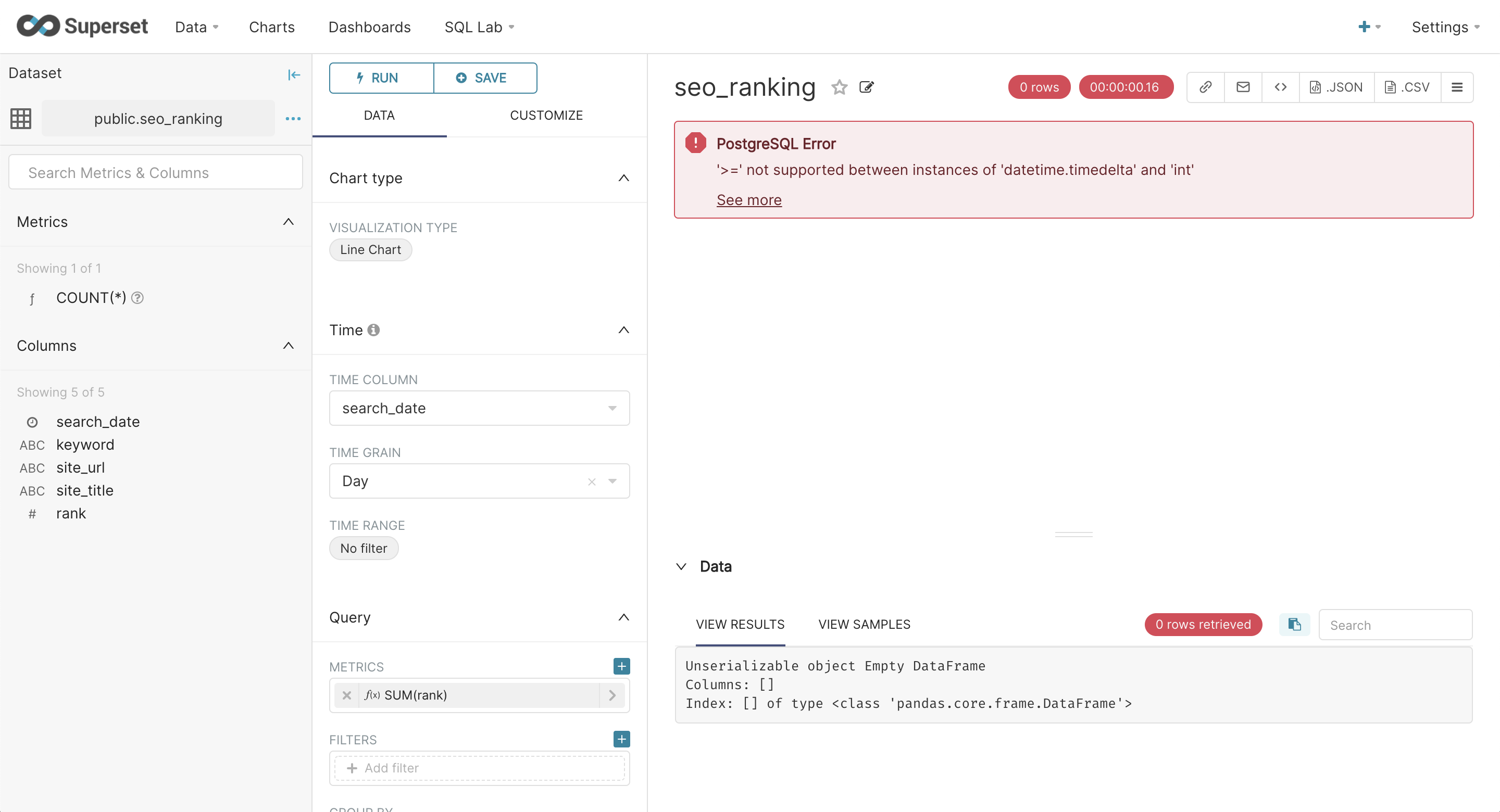
Task: Collapse the Metrics section
Action: click(x=288, y=222)
